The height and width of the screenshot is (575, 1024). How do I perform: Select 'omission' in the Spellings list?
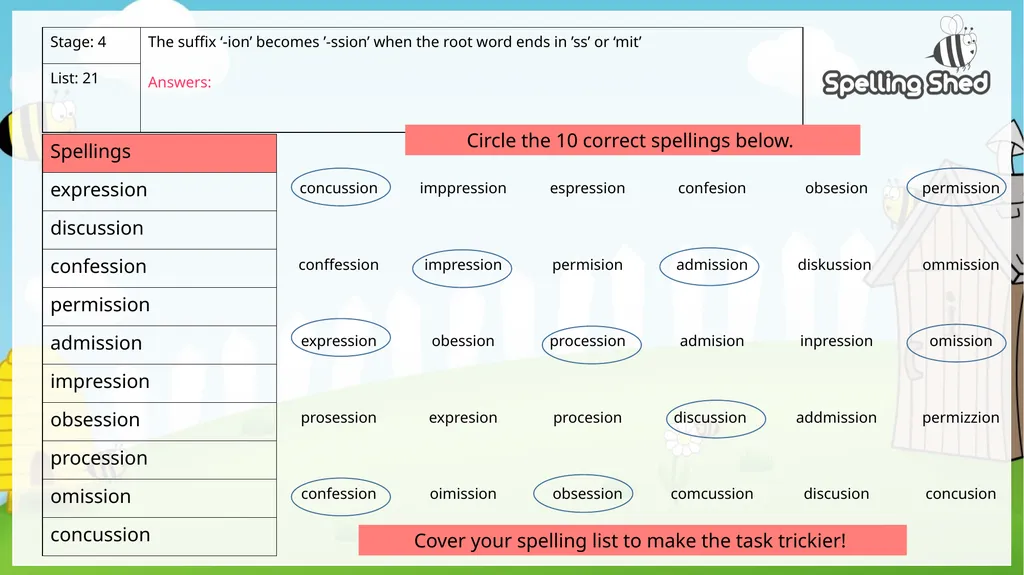point(159,498)
